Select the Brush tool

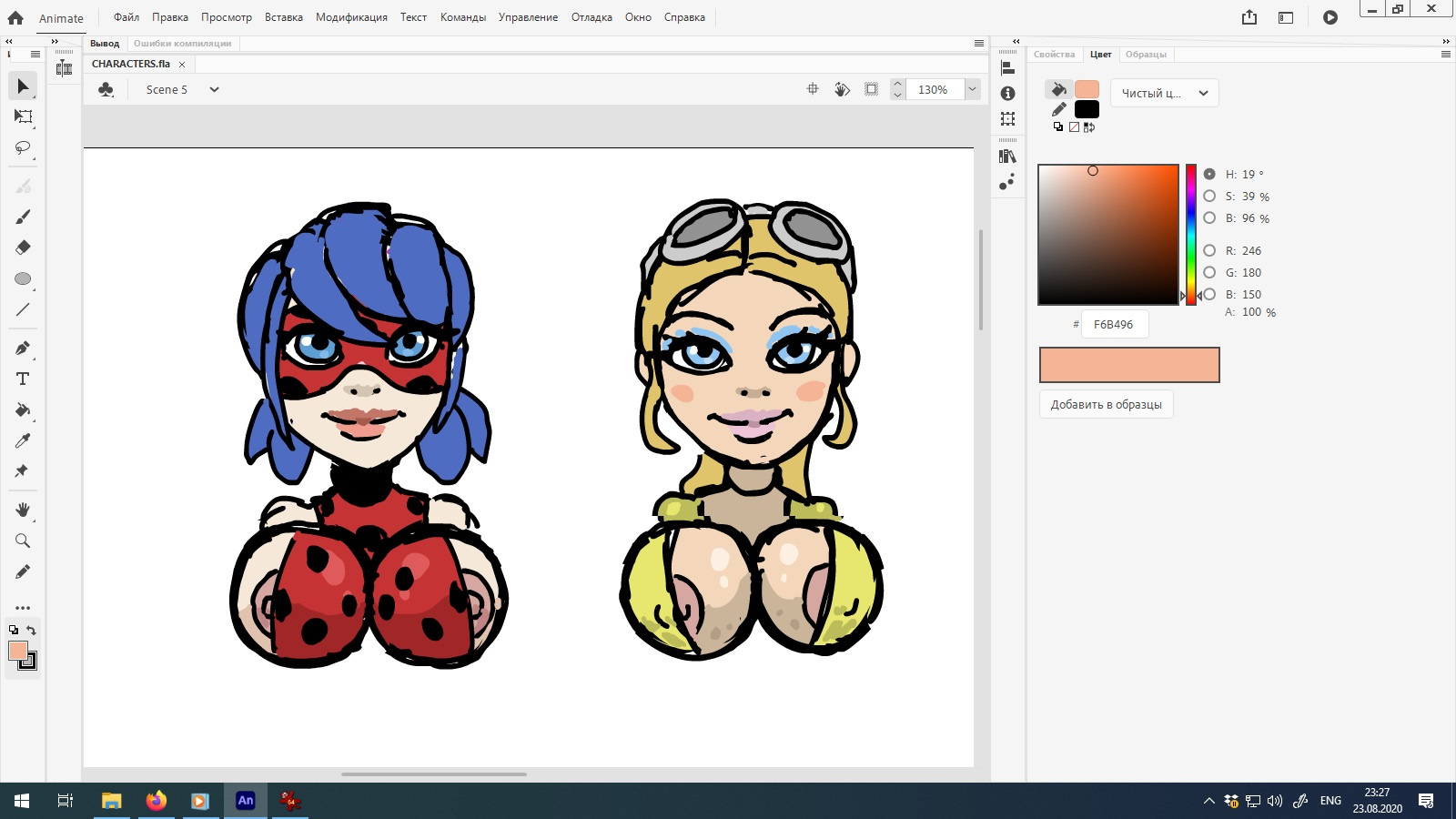coord(23,217)
